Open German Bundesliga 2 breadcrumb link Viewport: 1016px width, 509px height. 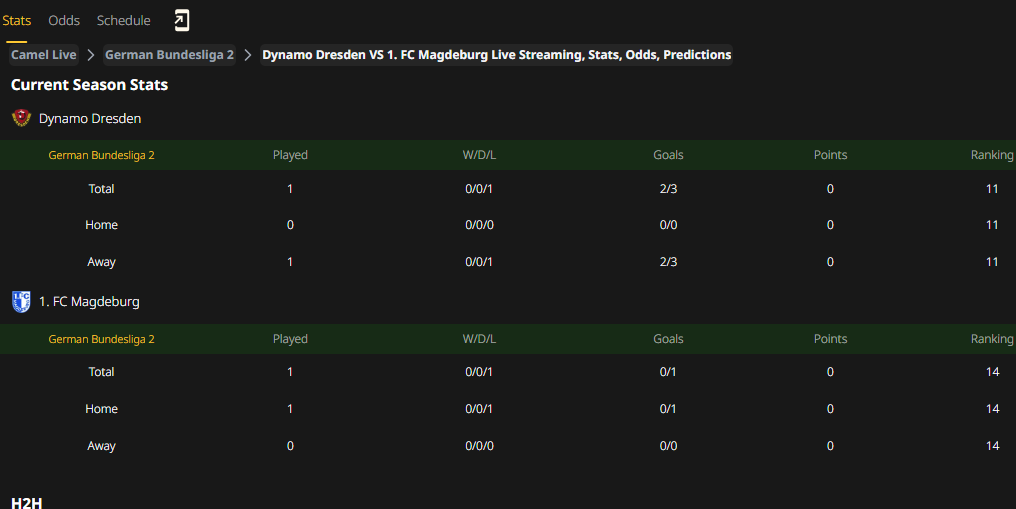point(169,55)
